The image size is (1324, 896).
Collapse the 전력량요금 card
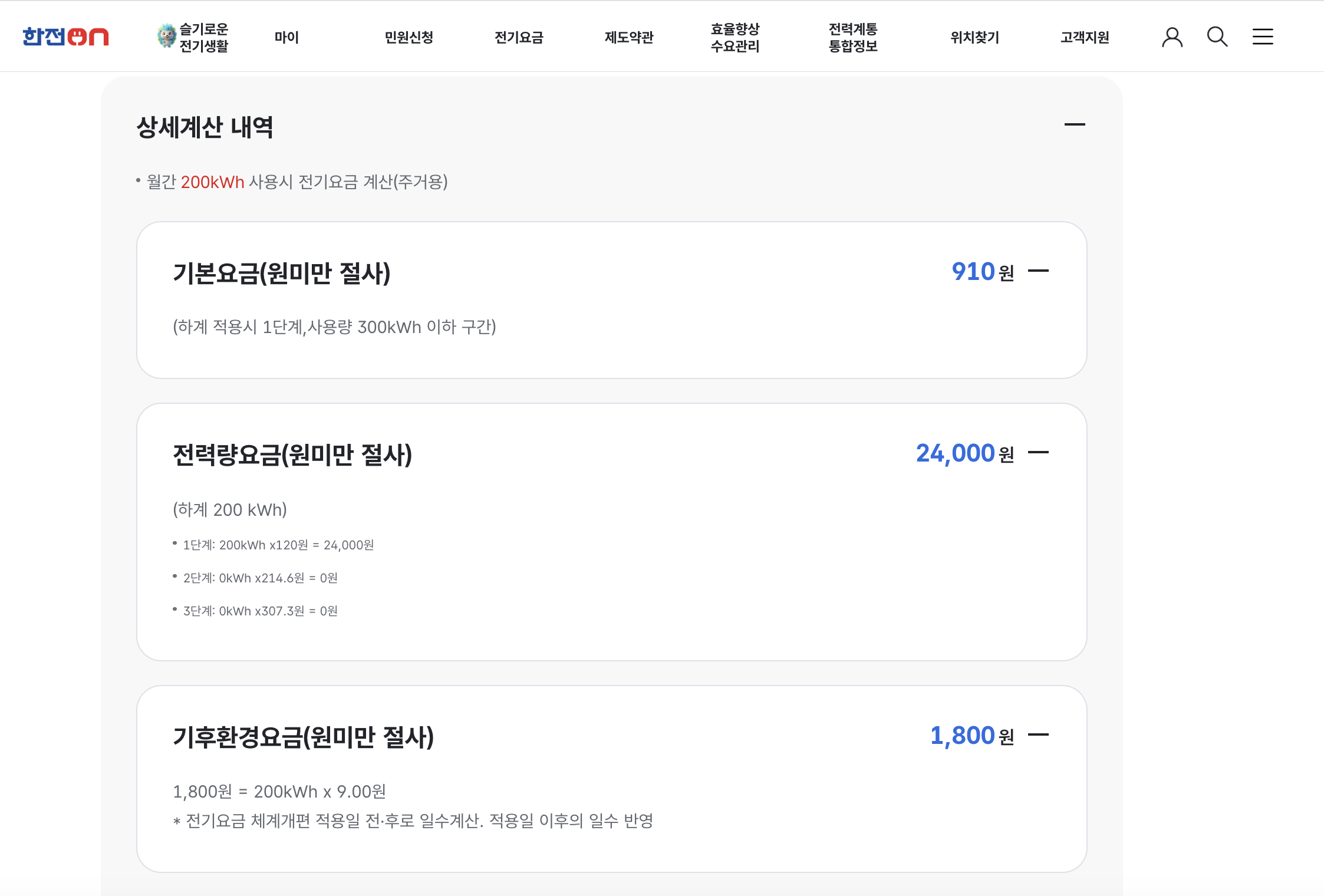1038,453
